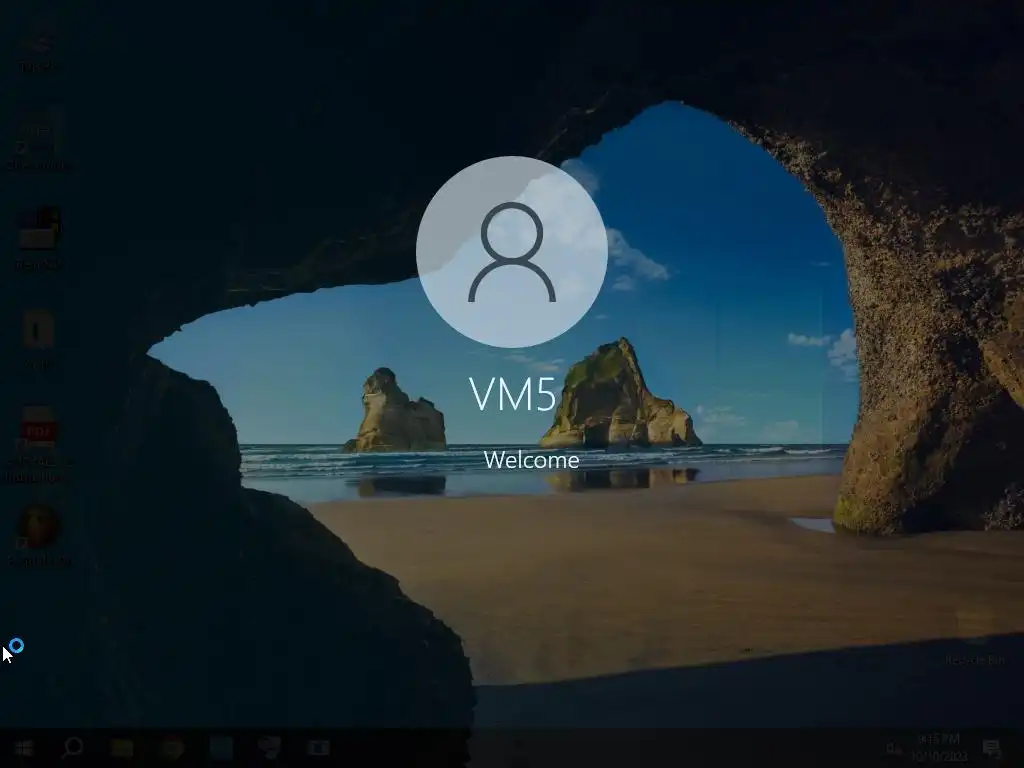1024x768 pixels.
Task: Open the dimmed Windows Start button
Action: 24,748
